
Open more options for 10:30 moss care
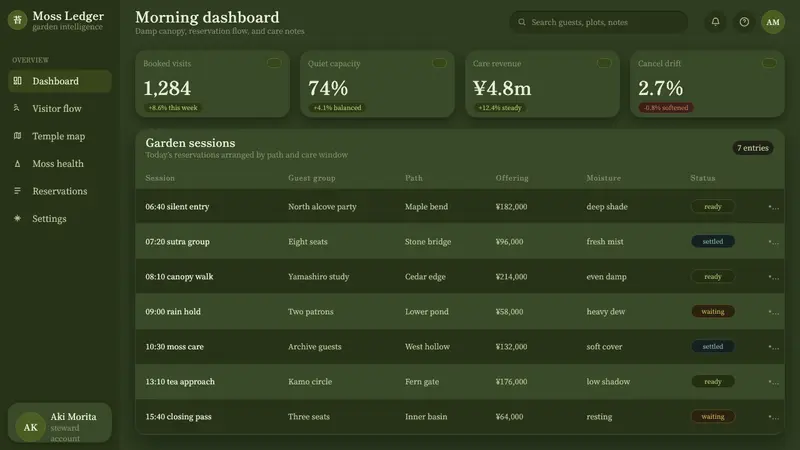coord(773,346)
